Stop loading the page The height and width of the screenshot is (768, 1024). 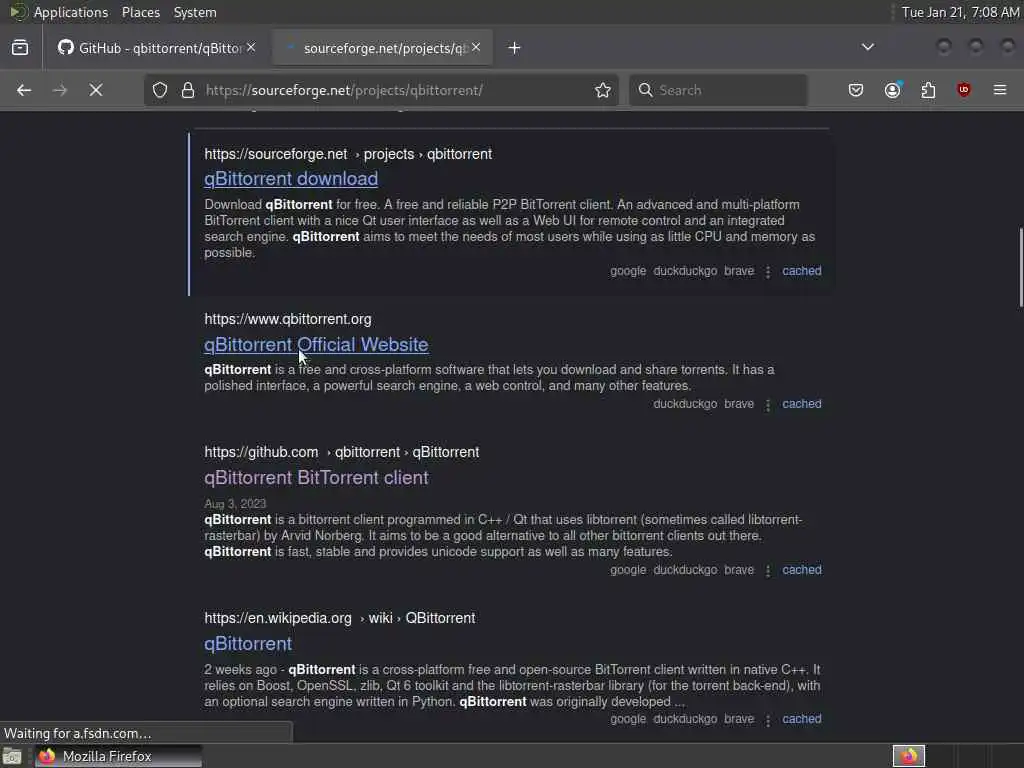coord(96,90)
